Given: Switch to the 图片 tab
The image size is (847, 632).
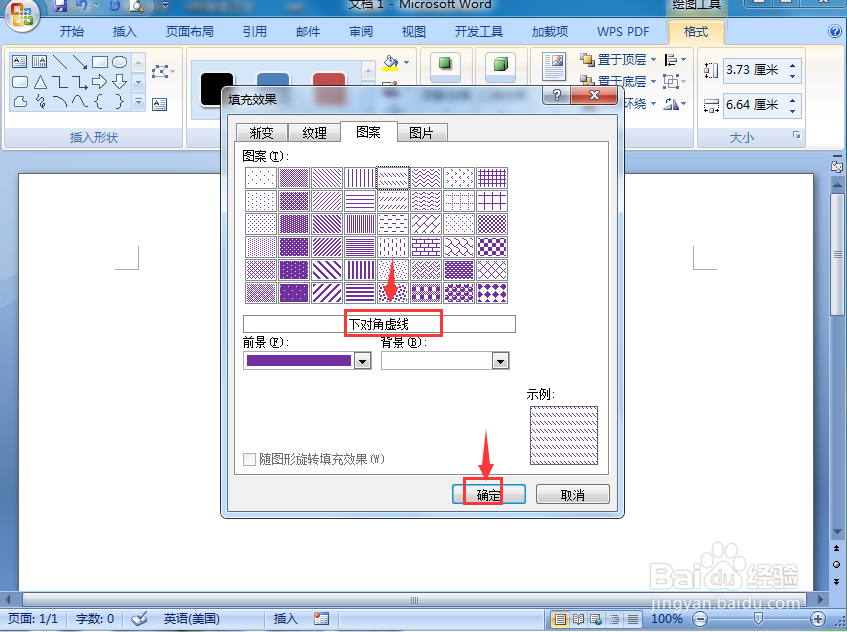Looking at the screenshot, I should tap(421, 132).
